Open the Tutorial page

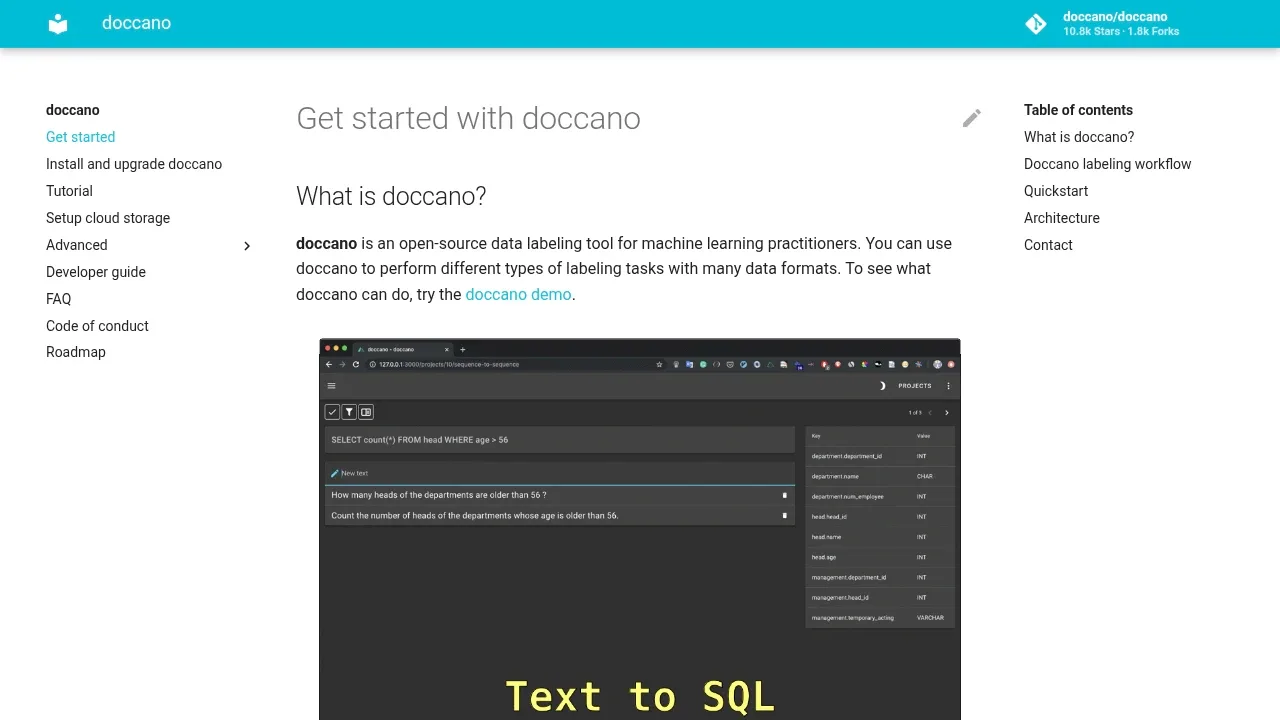pos(69,191)
